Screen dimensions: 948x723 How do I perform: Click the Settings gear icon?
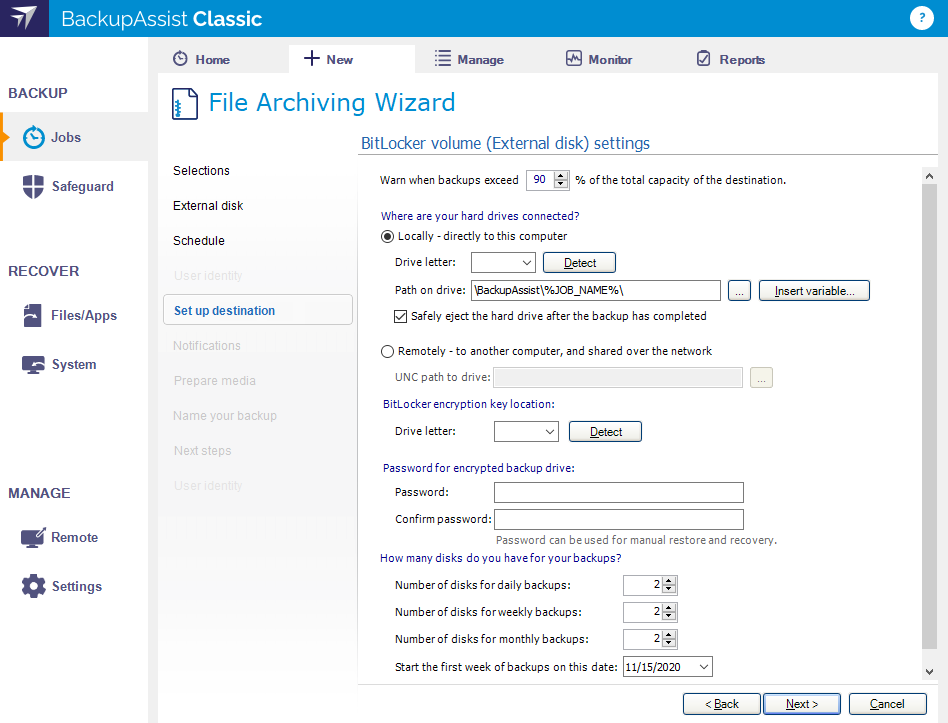(33, 586)
